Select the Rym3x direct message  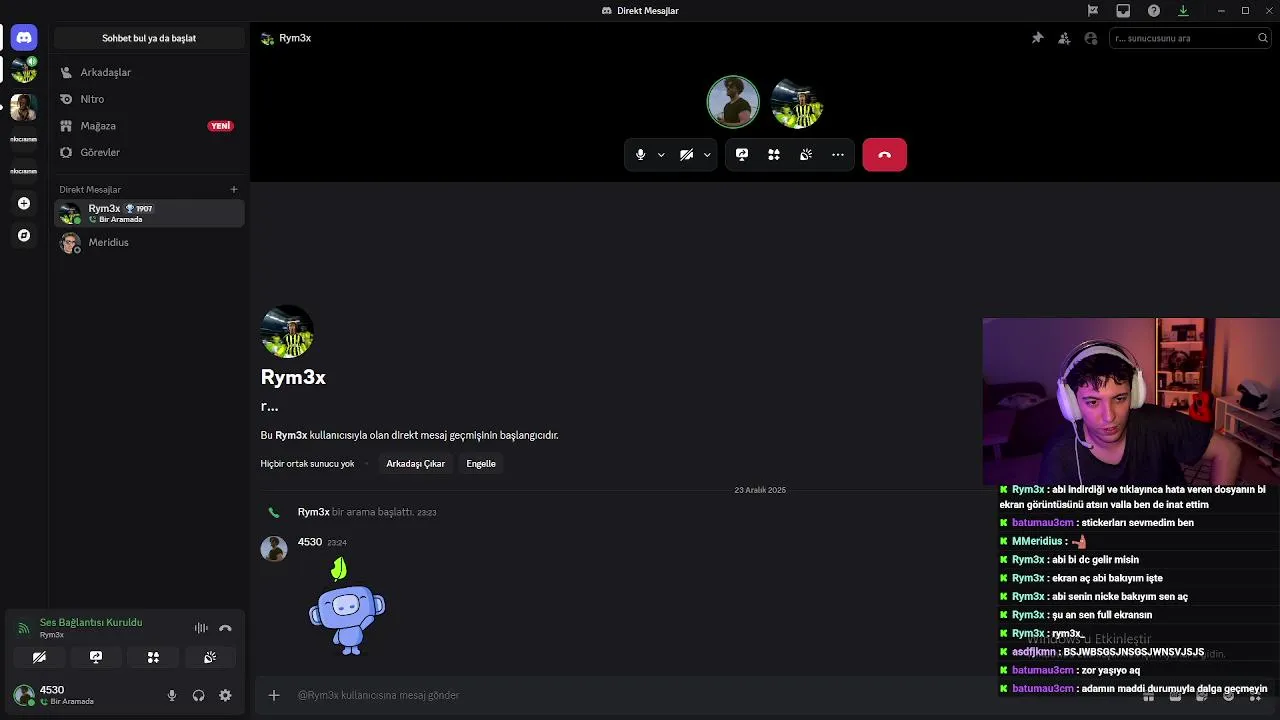pyautogui.click(x=149, y=213)
